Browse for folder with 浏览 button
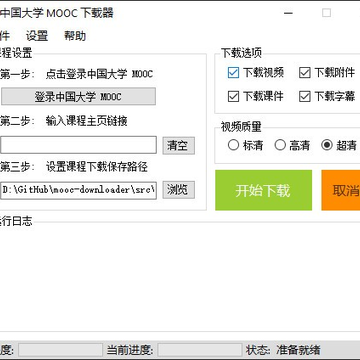 click(178, 190)
